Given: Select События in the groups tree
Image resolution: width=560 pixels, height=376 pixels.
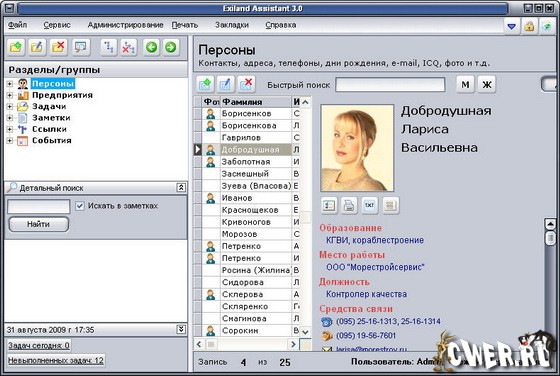Looking at the screenshot, I should tap(52, 141).
